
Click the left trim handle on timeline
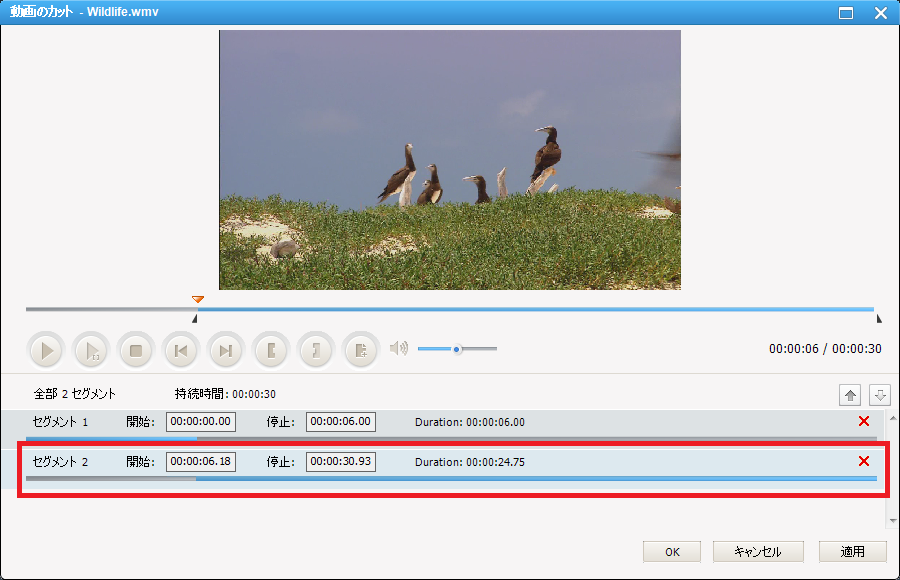tap(195, 318)
